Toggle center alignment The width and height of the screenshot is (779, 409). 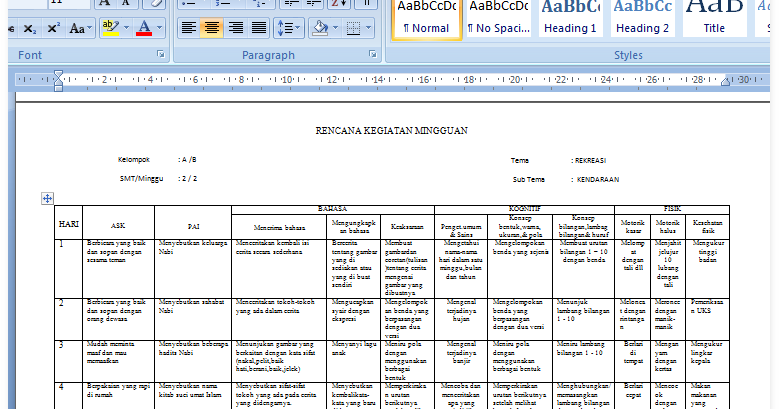pos(212,28)
